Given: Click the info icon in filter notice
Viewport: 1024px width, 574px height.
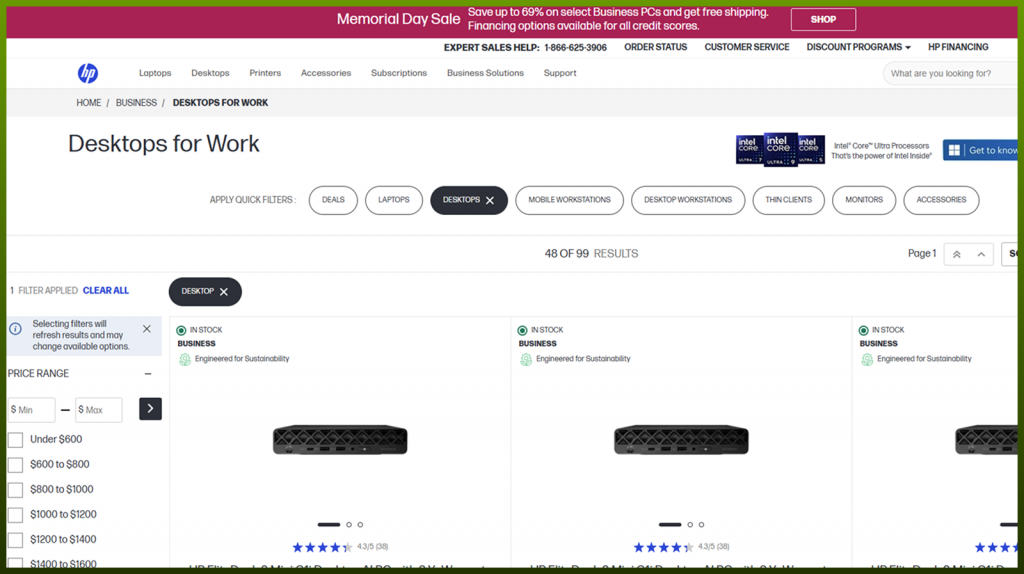Looking at the screenshot, I should point(16,329).
